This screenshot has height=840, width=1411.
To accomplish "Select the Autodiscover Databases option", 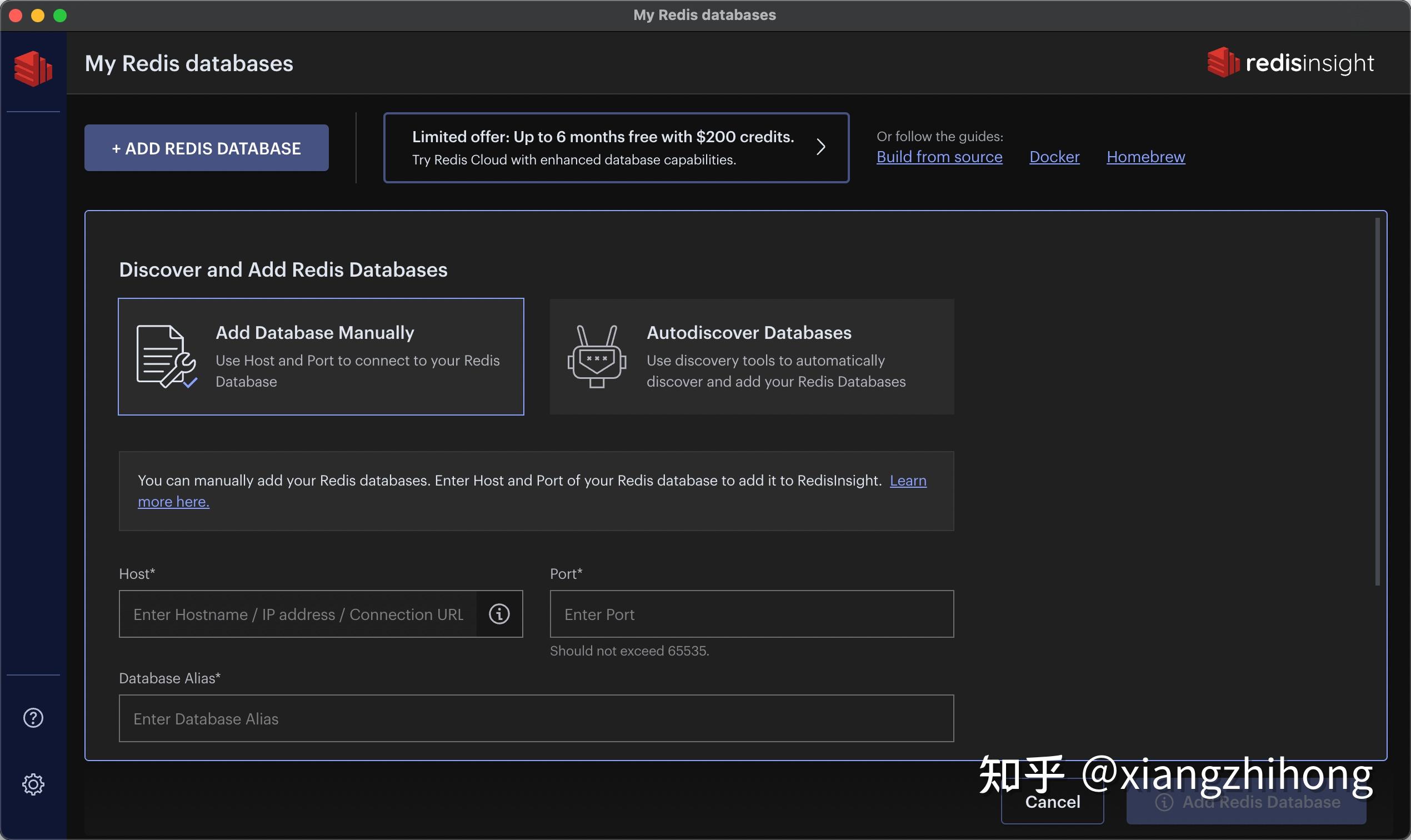I will pos(750,357).
